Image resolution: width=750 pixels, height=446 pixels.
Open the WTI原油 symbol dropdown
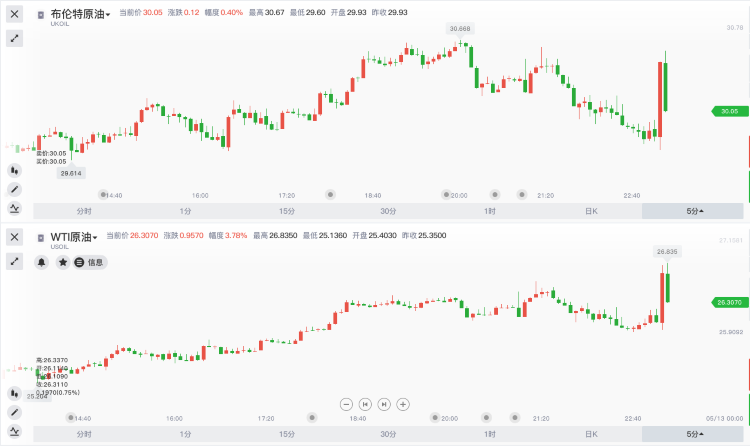pyautogui.click(x=74, y=237)
